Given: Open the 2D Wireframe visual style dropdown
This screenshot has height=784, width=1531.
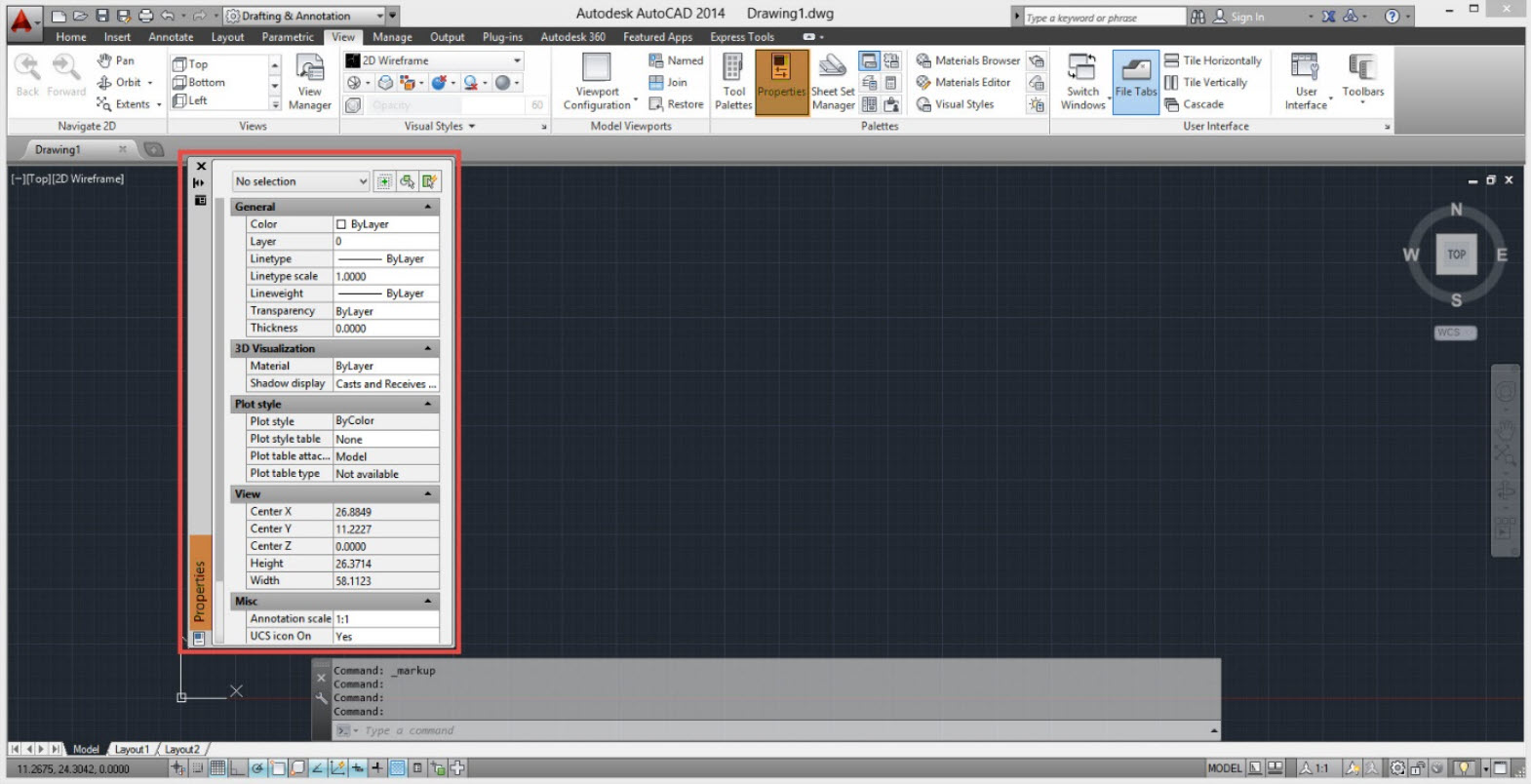Looking at the screenshot, I should point(434,60).
